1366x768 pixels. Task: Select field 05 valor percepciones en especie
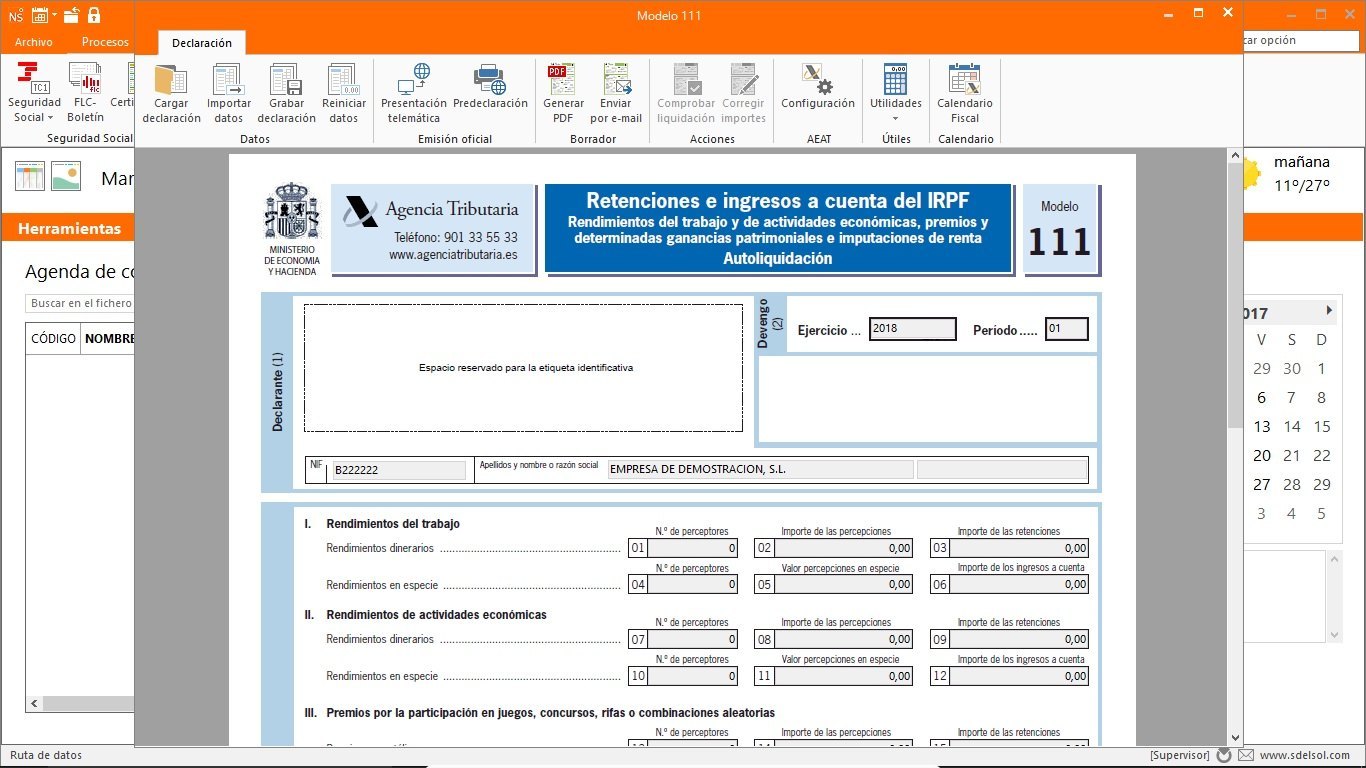(x=844, y=585)
